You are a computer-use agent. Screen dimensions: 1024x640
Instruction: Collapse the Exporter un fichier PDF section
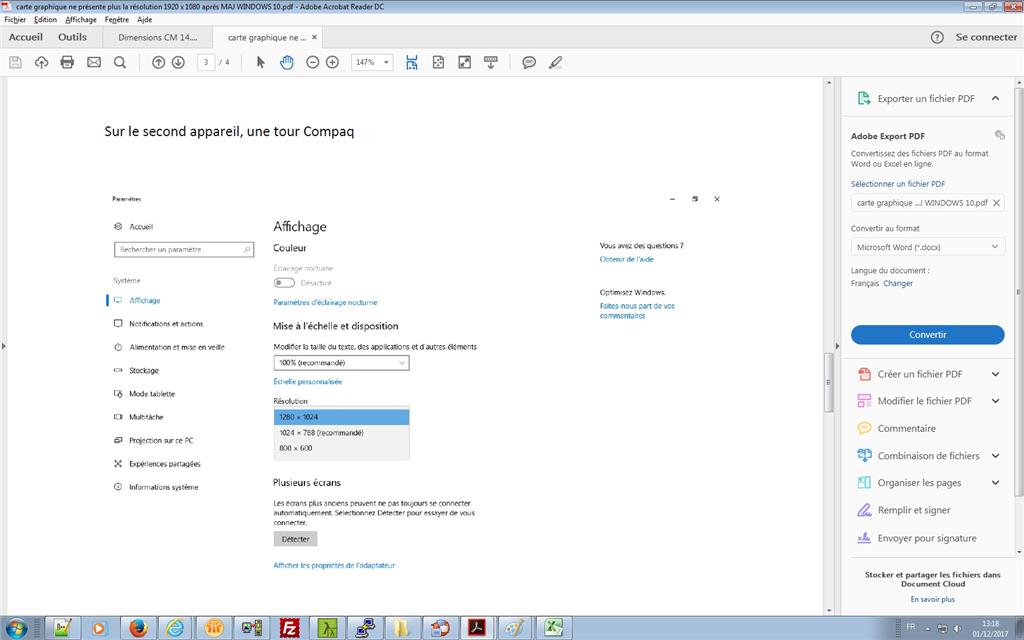(995, 99)
